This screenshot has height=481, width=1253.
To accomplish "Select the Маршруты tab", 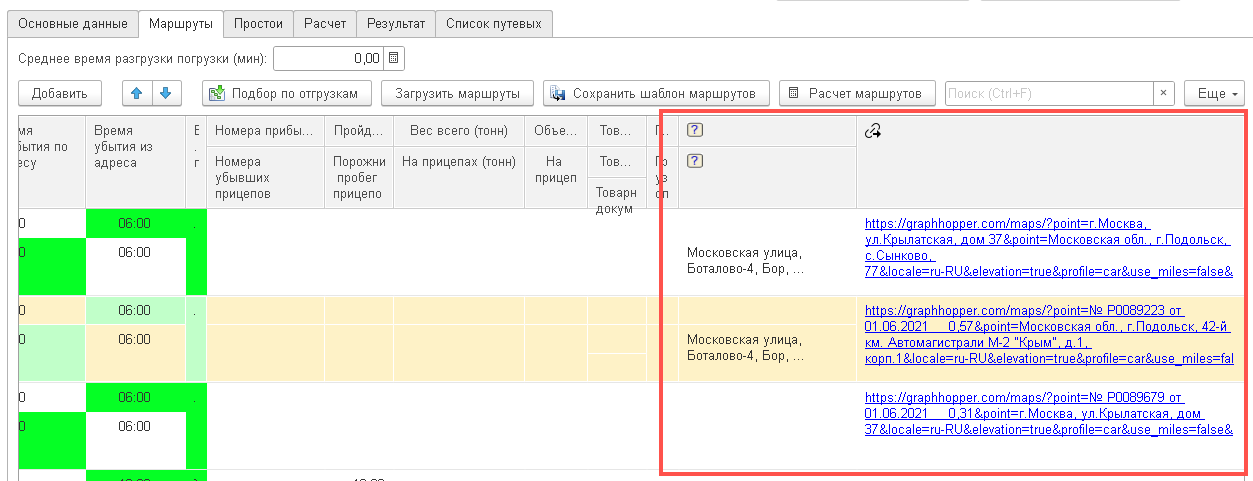I will (x=180, y=23).
